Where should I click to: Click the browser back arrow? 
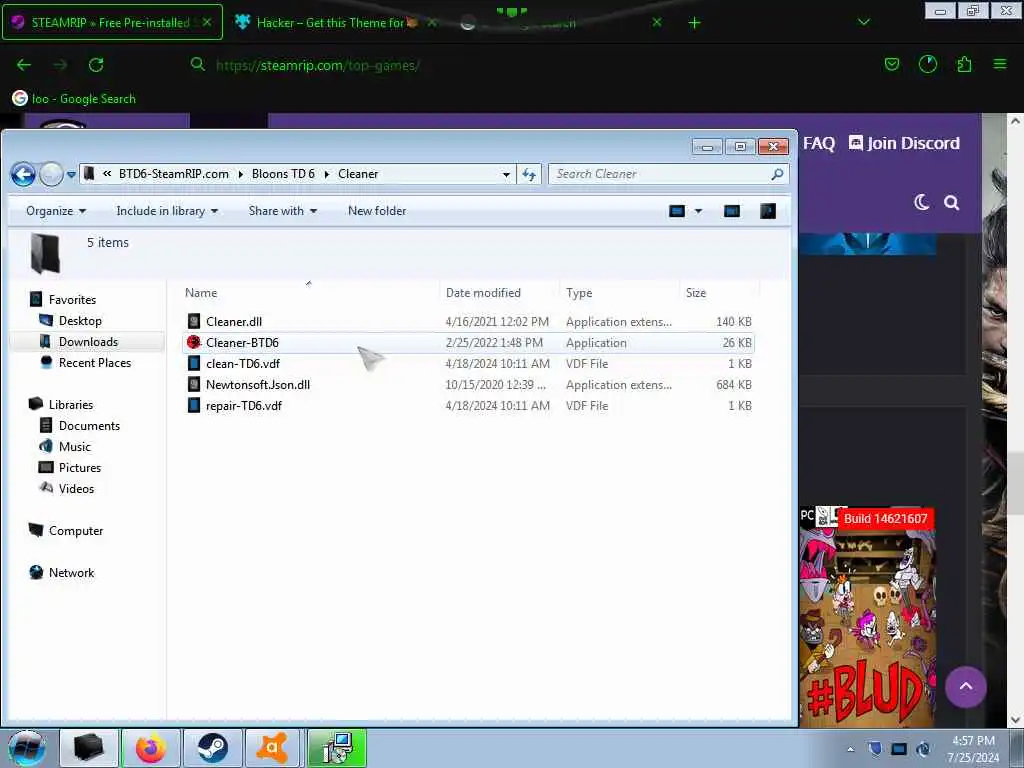click(x=24, y=65)
